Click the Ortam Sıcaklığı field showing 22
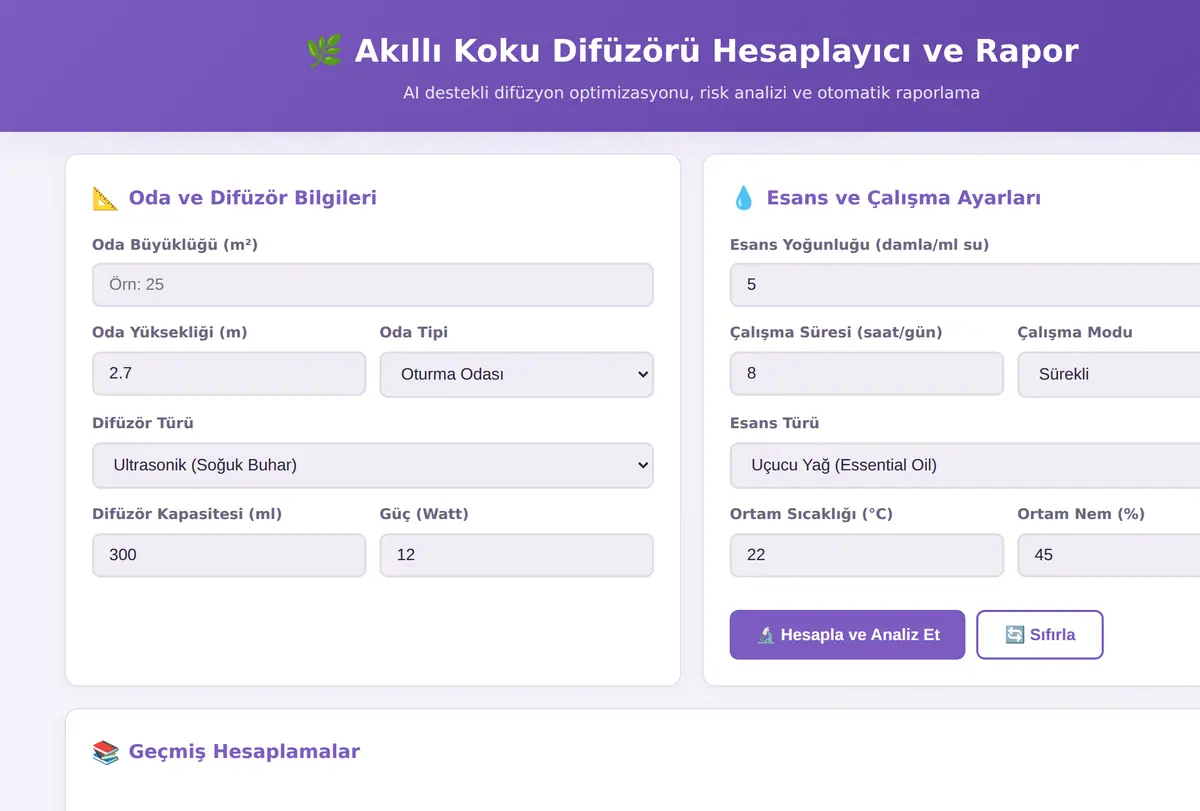Image resolution: width=1200 pixels, height=811 pixels. (x=867, y=555)
